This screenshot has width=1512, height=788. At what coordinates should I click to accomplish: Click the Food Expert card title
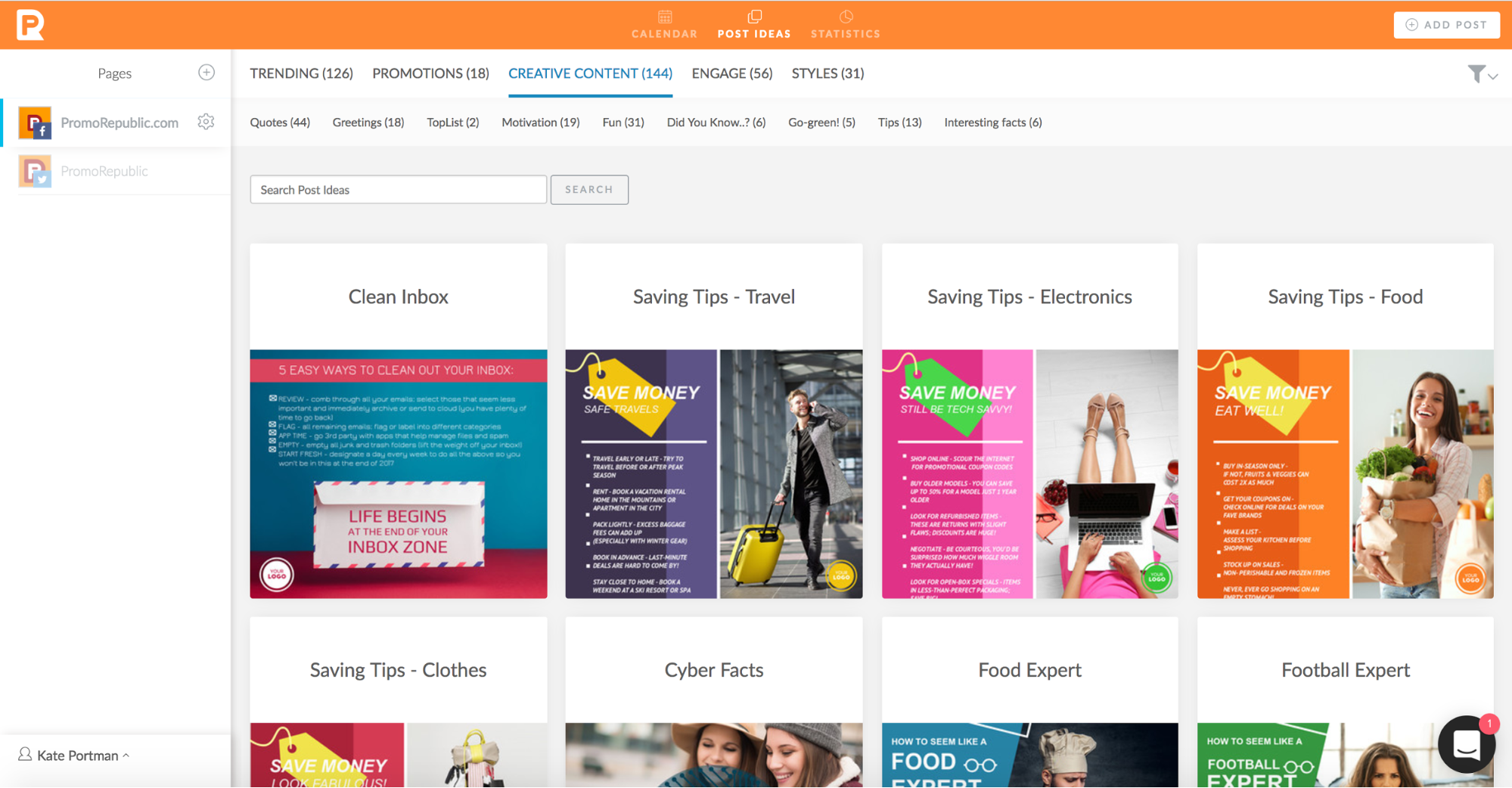(1029, 670)
